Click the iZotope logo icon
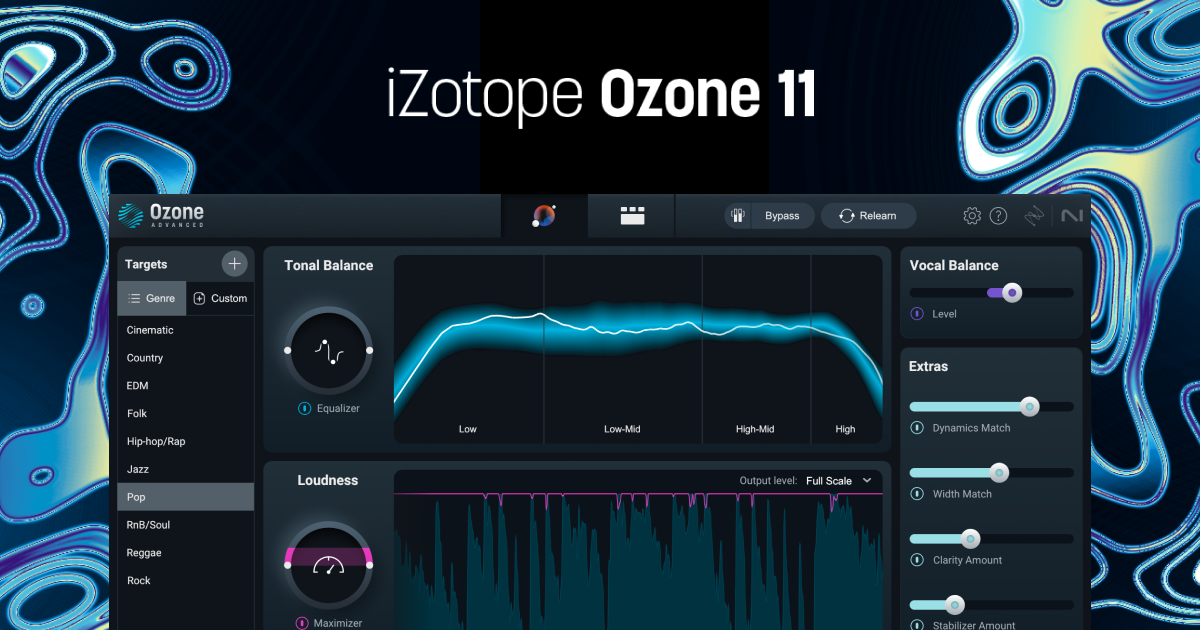 1036,216
